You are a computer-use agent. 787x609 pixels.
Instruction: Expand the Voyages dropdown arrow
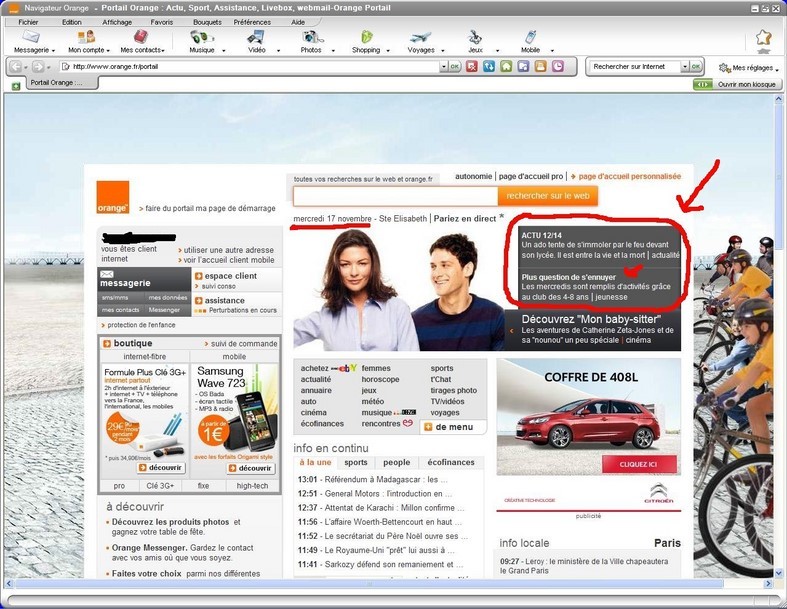[x=443, y=51]
